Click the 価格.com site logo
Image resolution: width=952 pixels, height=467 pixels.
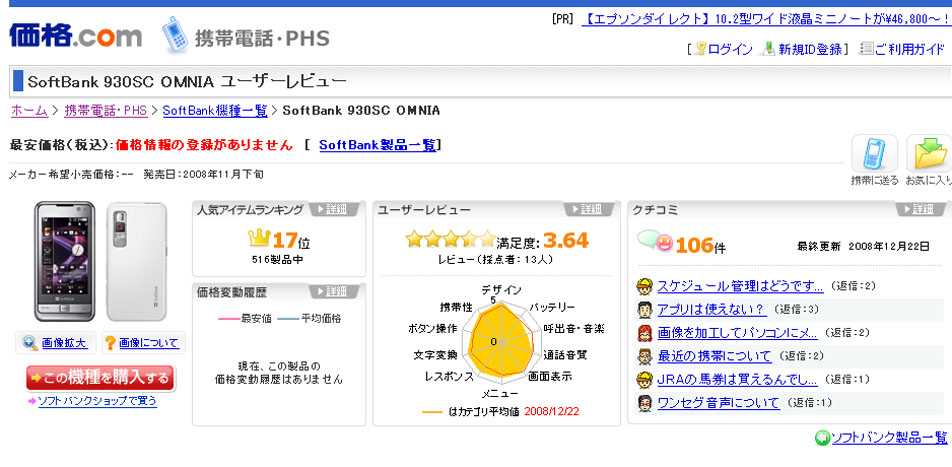point(75,35)
